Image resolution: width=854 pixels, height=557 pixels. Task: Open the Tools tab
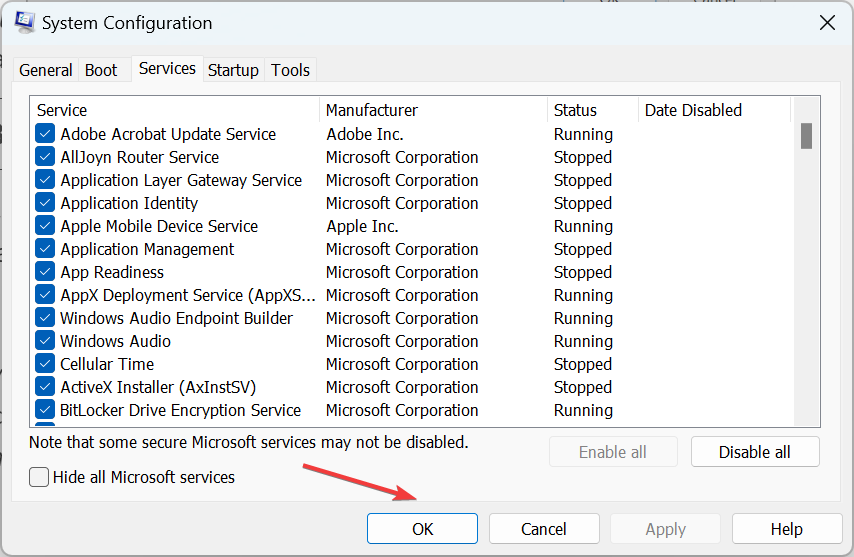tap(290, 70)
